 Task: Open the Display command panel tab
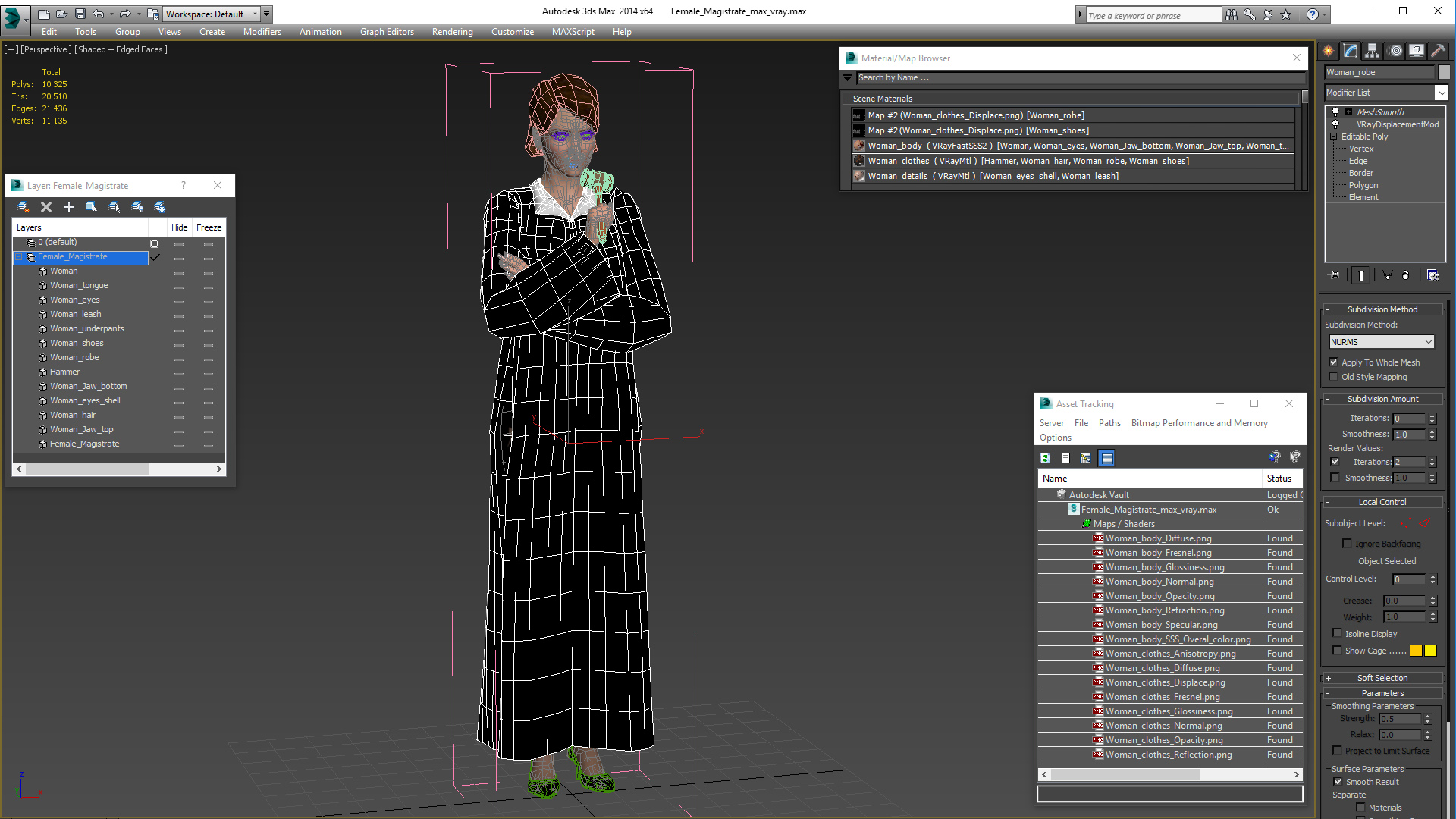1417,51
